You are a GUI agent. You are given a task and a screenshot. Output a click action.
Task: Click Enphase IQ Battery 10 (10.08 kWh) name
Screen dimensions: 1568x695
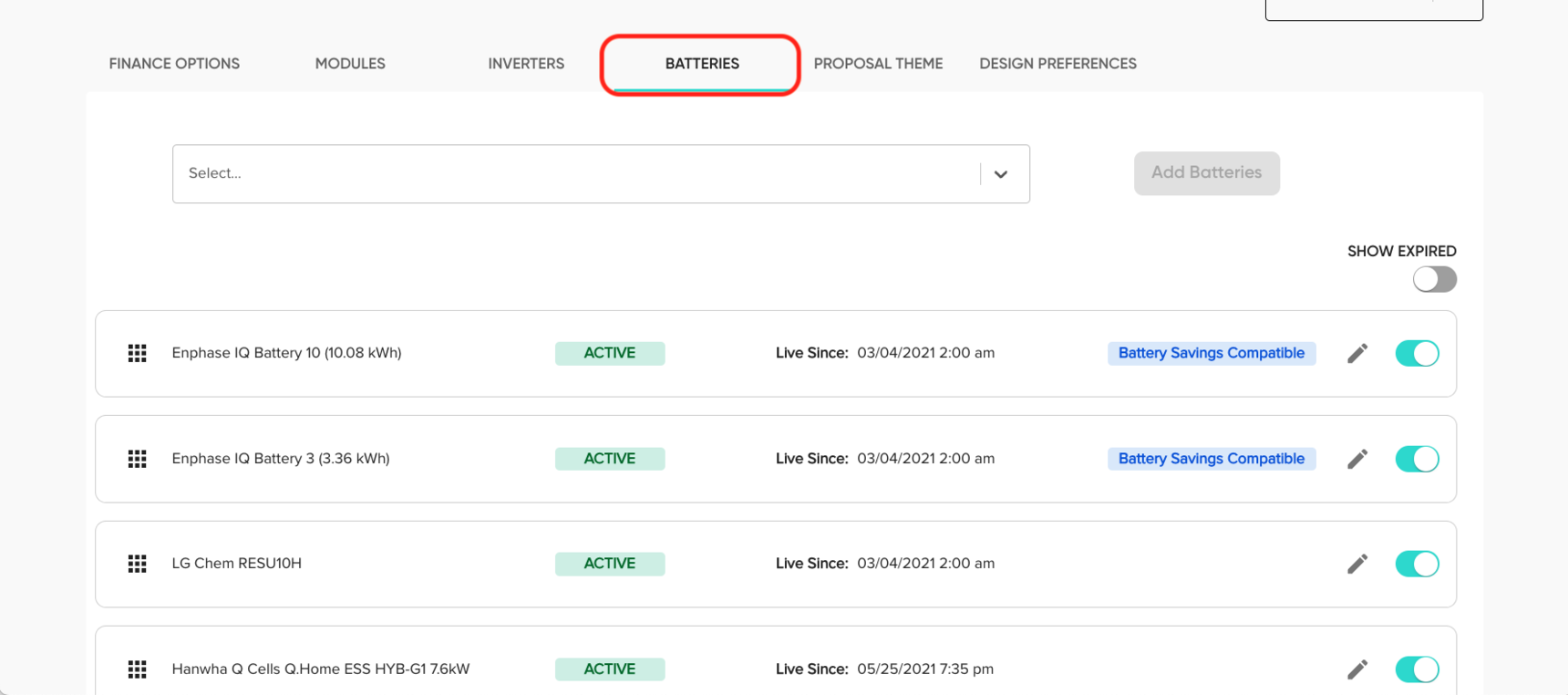tap(286, 353)
